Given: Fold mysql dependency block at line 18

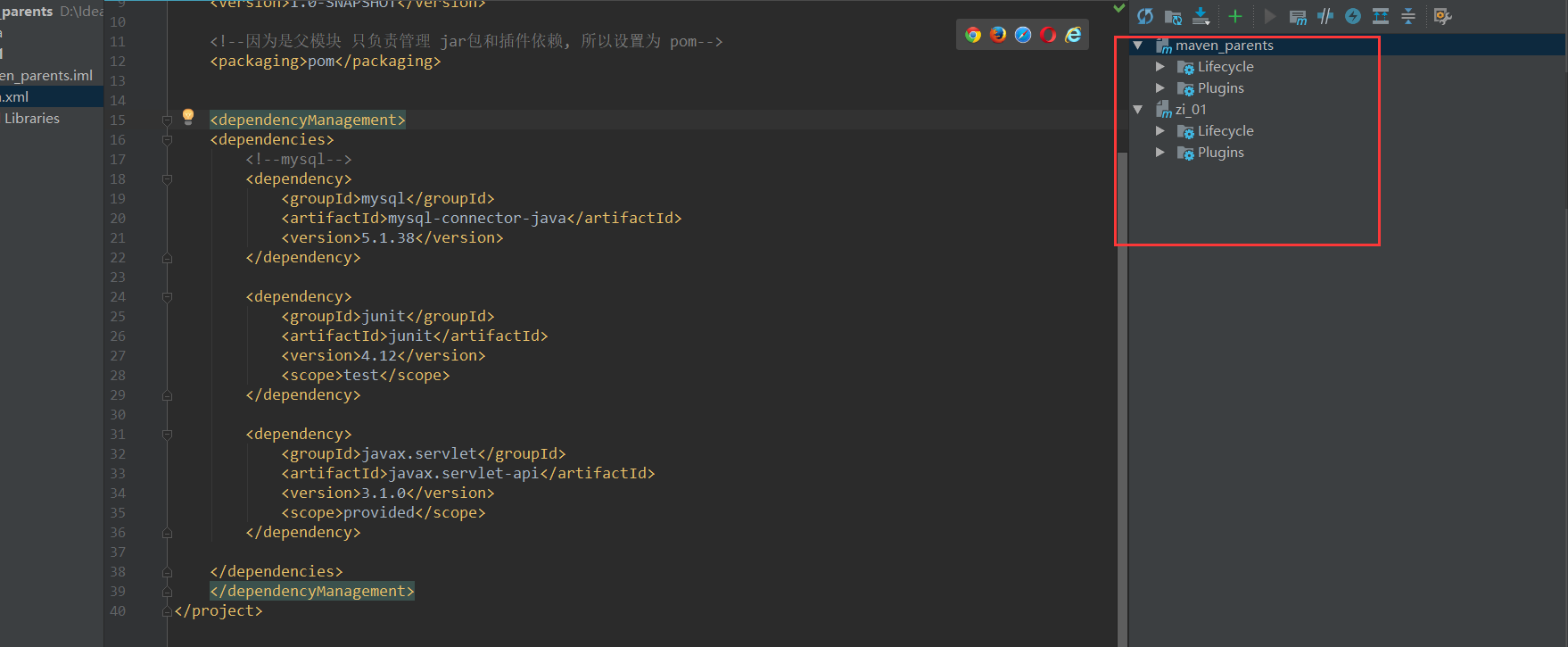Looking at the screenshot, I should (x=167, y=178).
